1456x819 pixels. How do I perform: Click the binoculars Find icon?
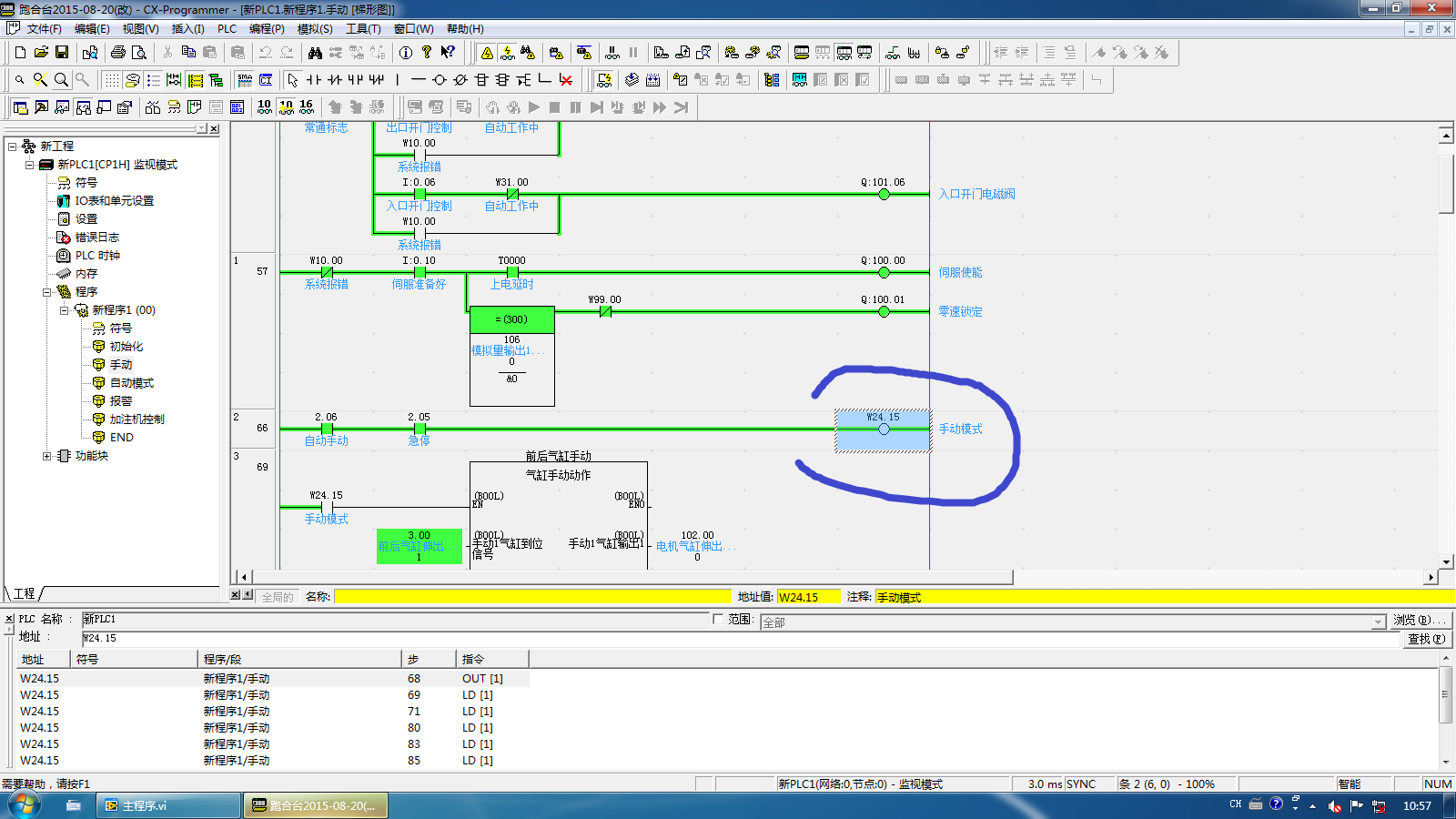click(x=315, y=53)
